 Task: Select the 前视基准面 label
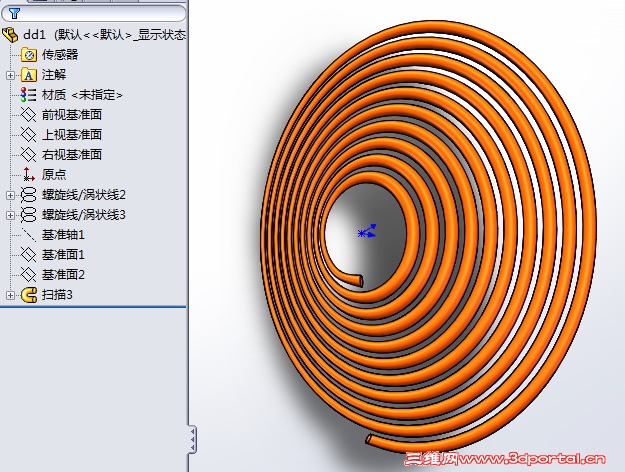pos(72,115)
